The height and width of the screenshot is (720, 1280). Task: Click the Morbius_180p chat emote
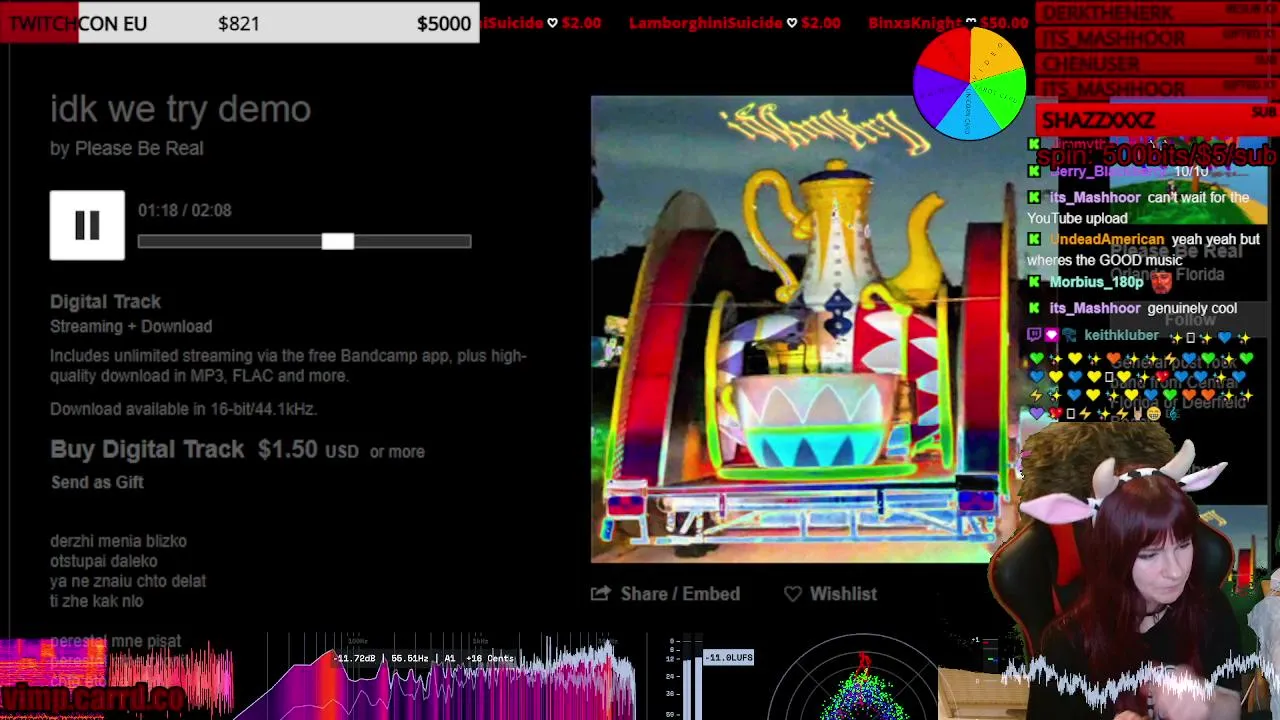click(x=1161, y=281)
